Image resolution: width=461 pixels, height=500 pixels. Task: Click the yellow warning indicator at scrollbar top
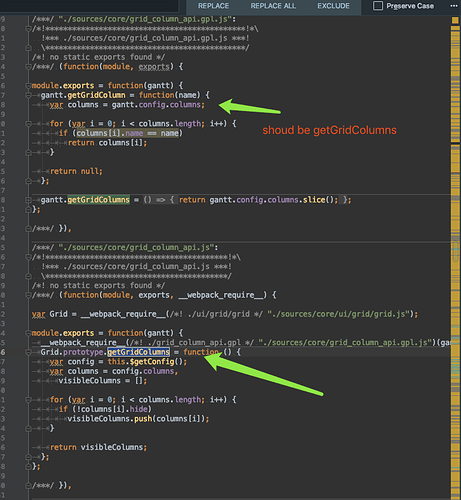pyautogui.click(x=455, y=20)
